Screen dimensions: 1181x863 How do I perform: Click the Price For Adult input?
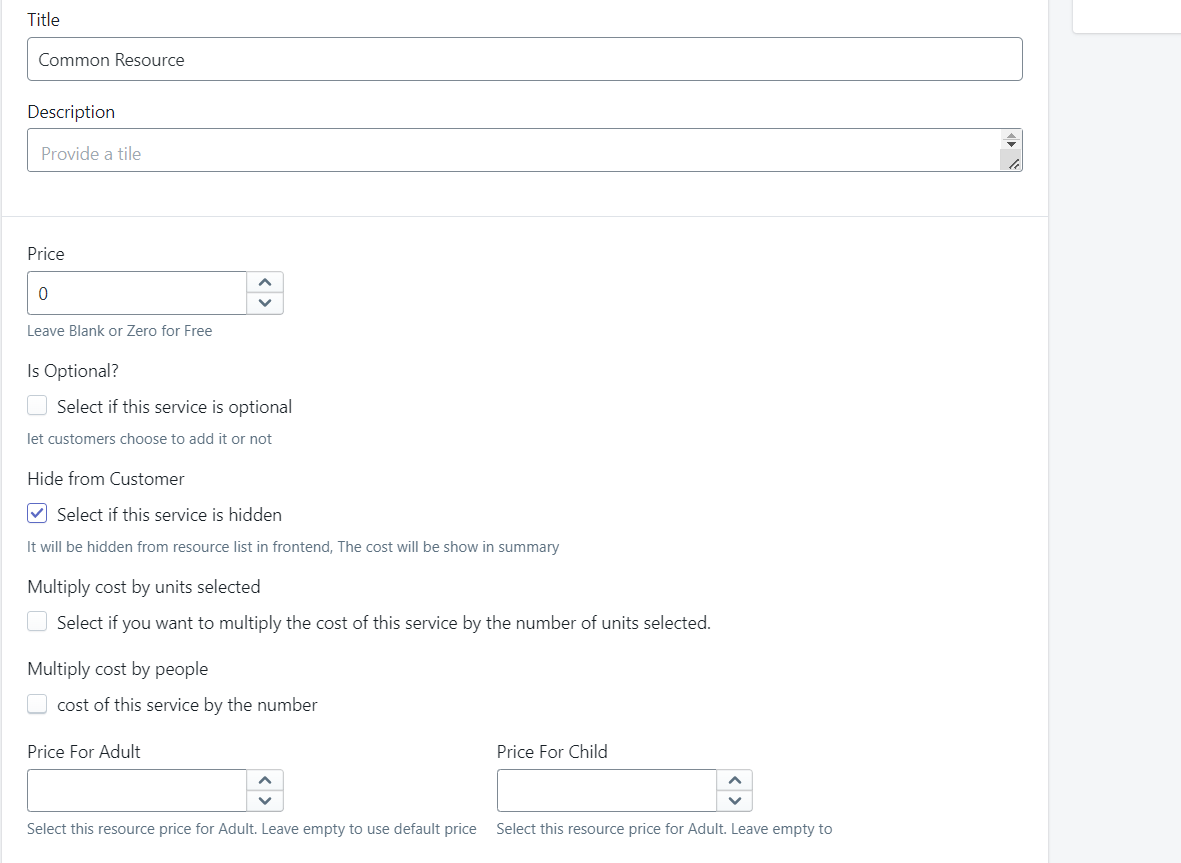tap(137, 791)
